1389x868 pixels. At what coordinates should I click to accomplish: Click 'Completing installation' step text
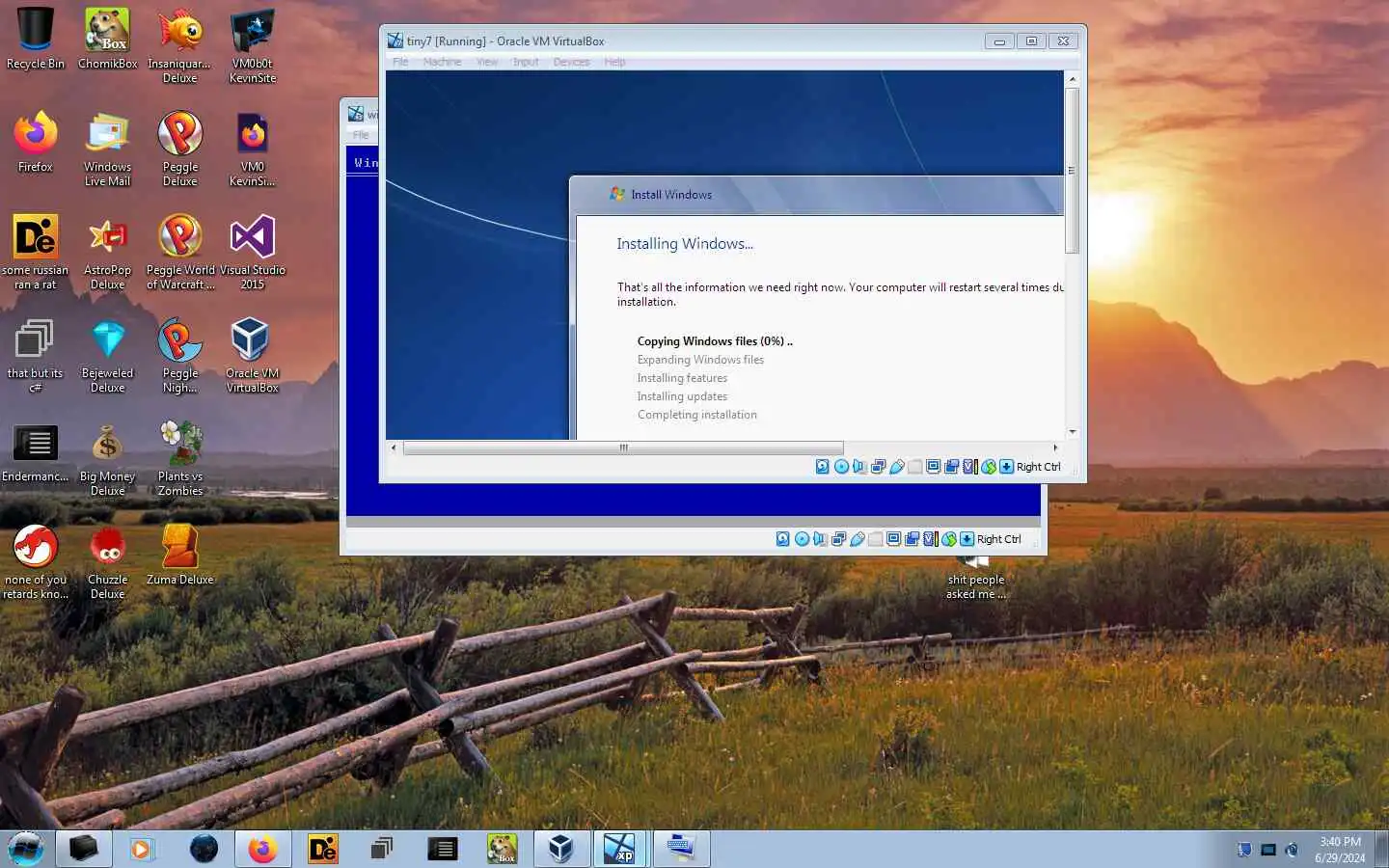pyautogui.click(x=696, y=415)
